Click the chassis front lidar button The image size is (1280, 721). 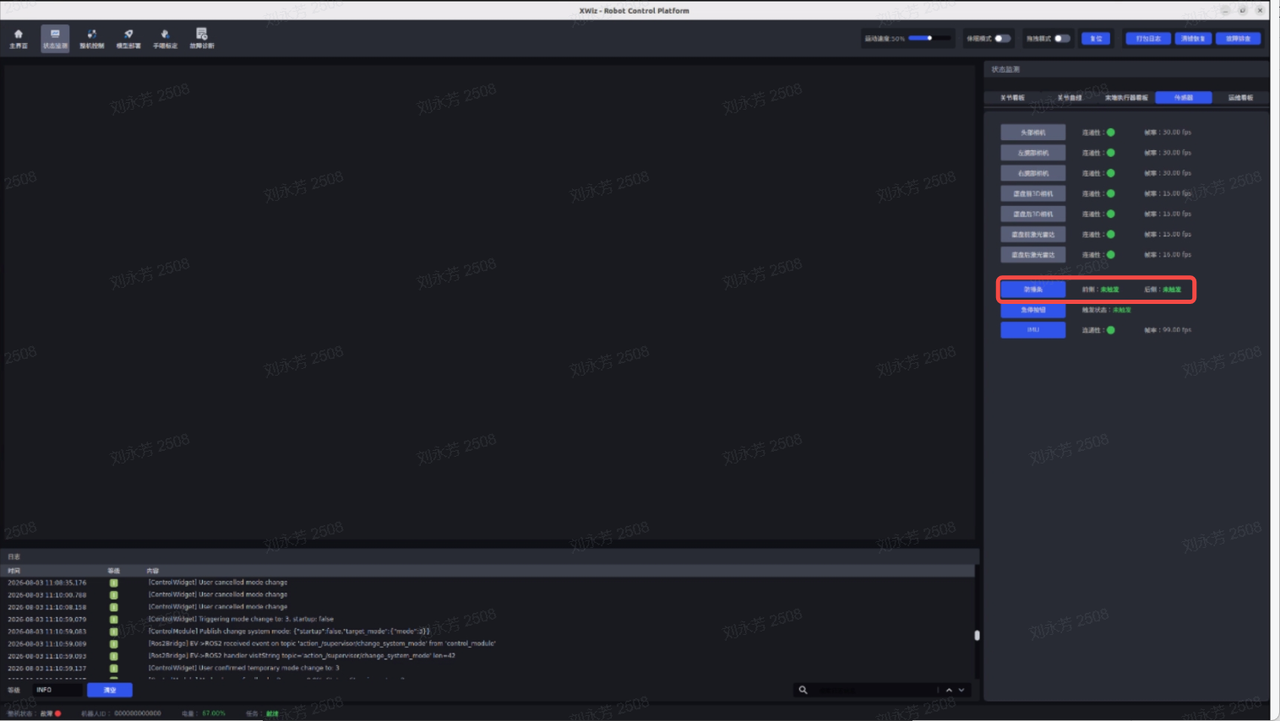click(1033, 234)
